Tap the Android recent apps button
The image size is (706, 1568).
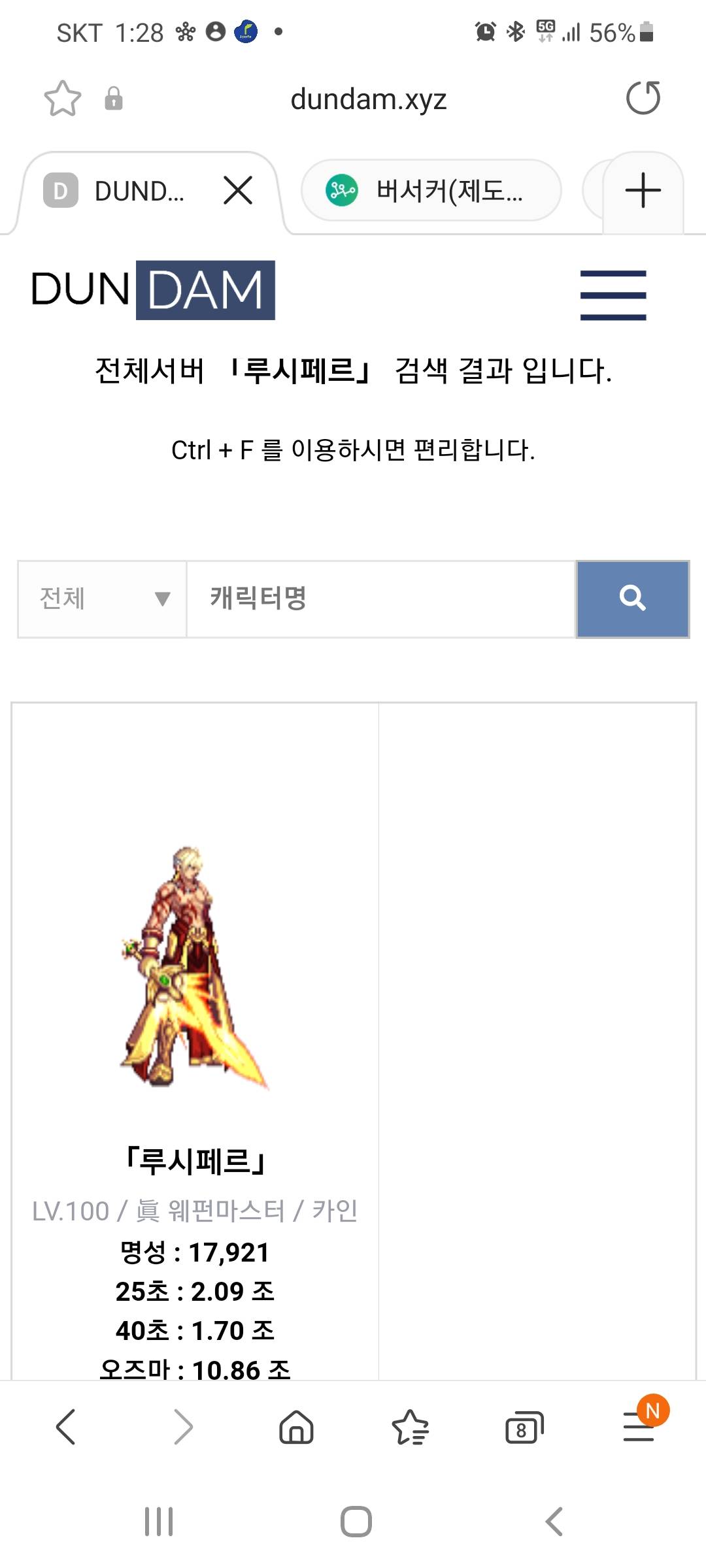pos(159,1522)
